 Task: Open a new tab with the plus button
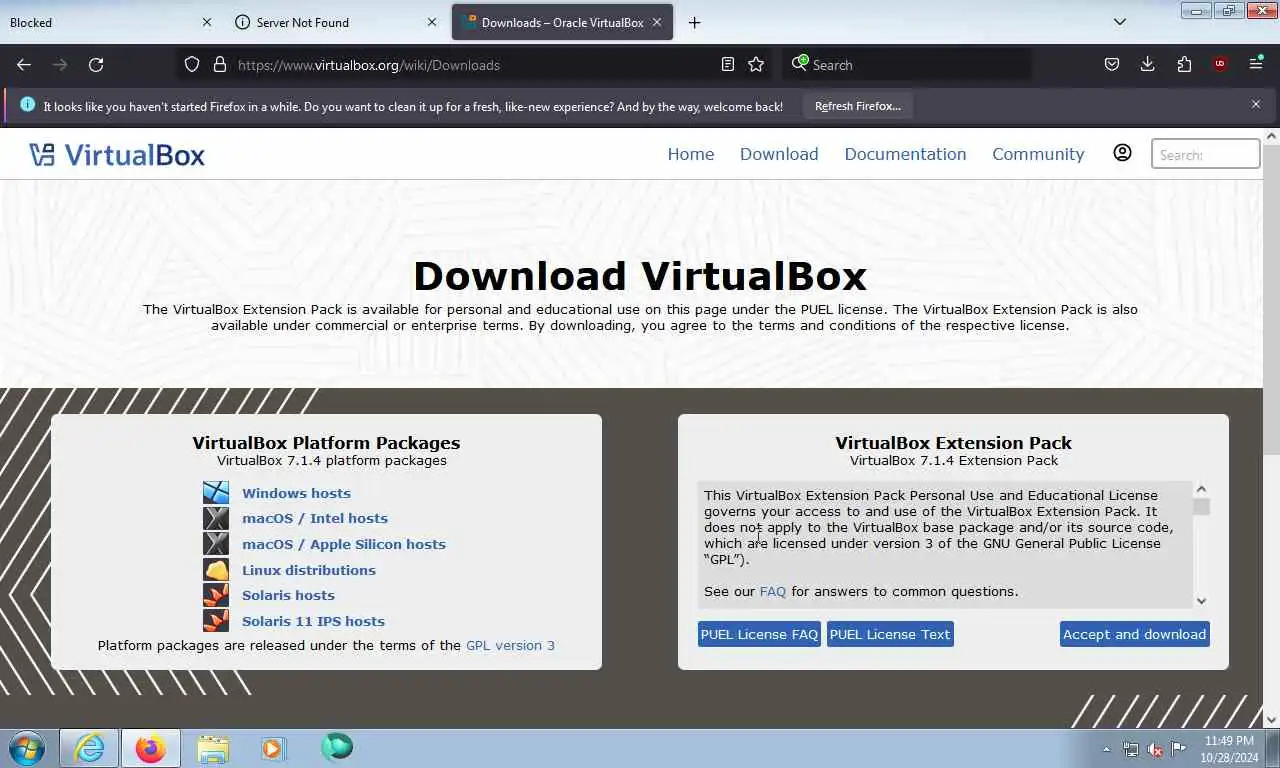point(694,22)
